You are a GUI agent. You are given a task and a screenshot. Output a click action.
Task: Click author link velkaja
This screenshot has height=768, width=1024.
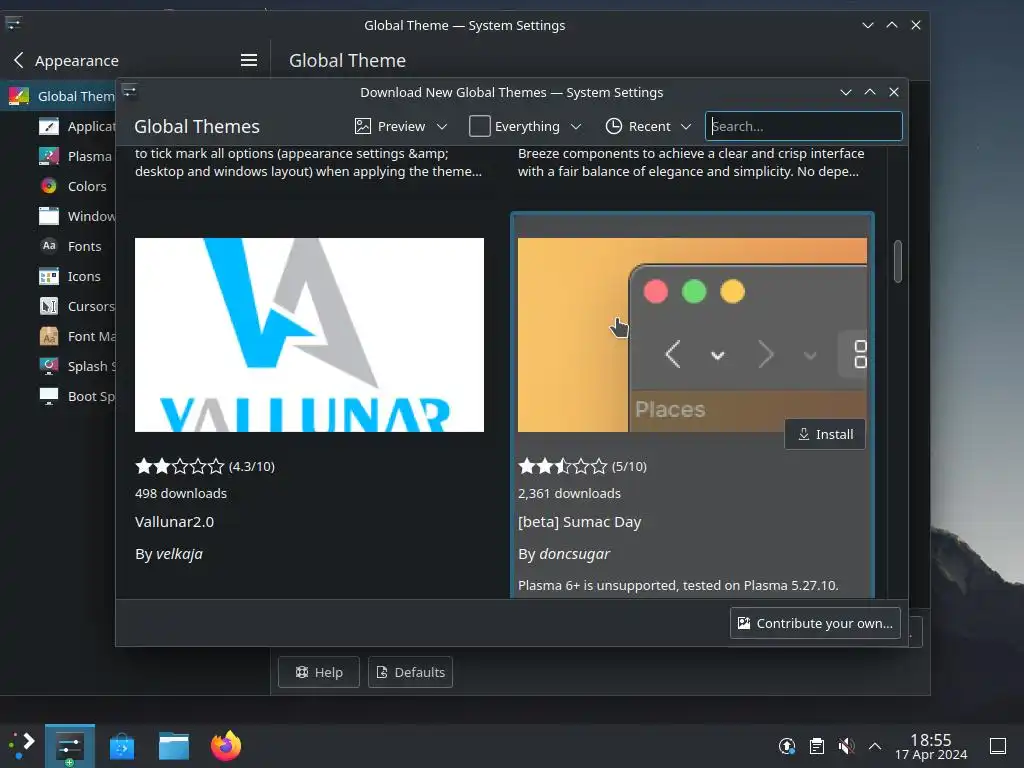180,554
